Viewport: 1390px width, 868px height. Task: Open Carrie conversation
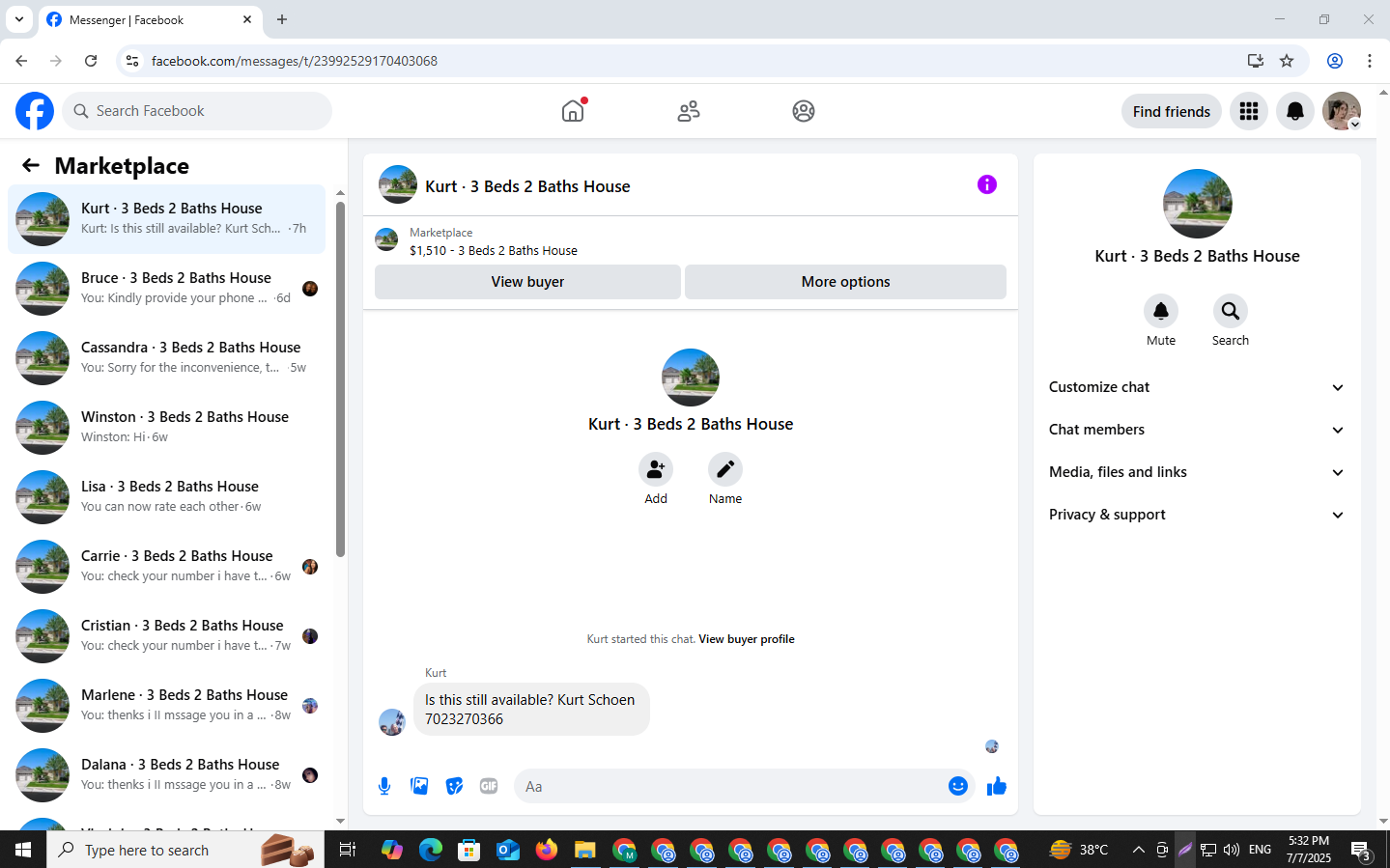(x=166, y=567)
